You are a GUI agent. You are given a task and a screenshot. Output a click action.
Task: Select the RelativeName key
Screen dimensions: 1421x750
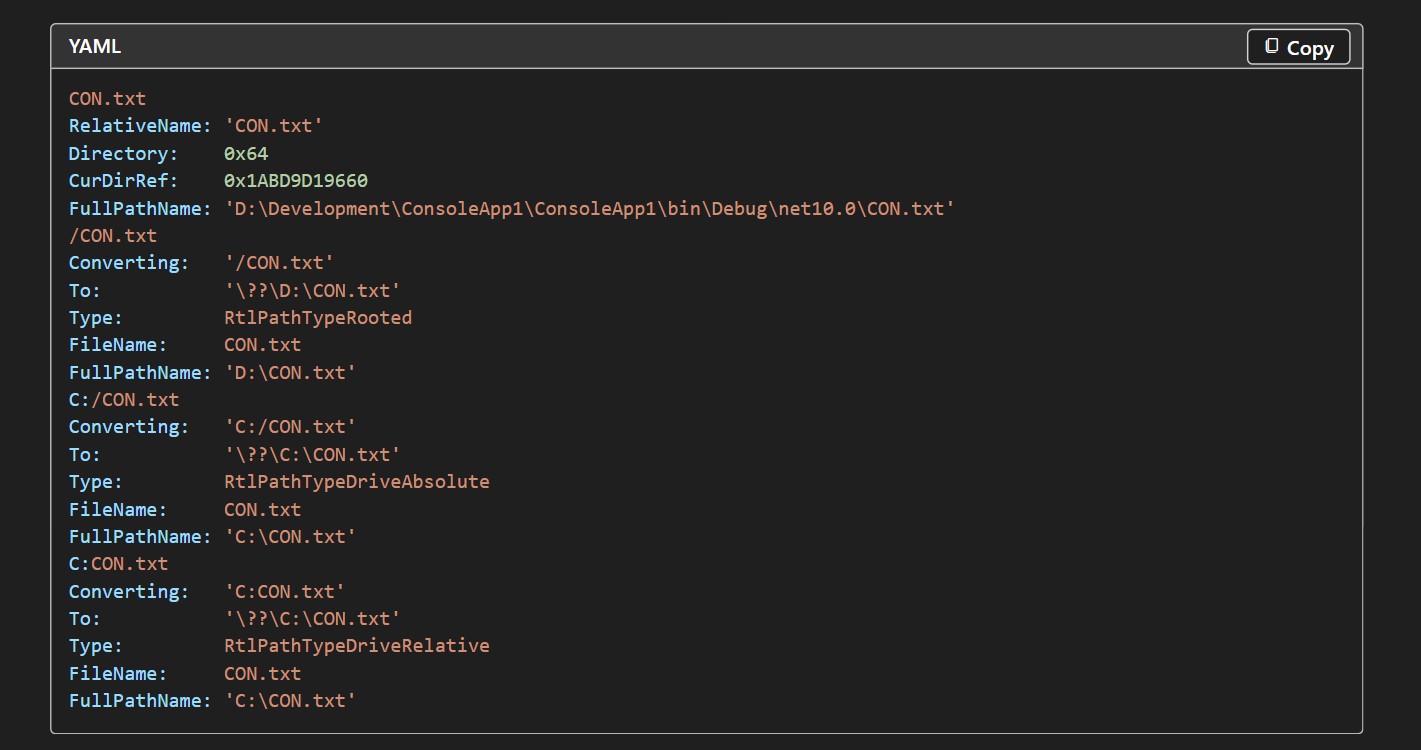pyautogui.click(x=140, y=126)
